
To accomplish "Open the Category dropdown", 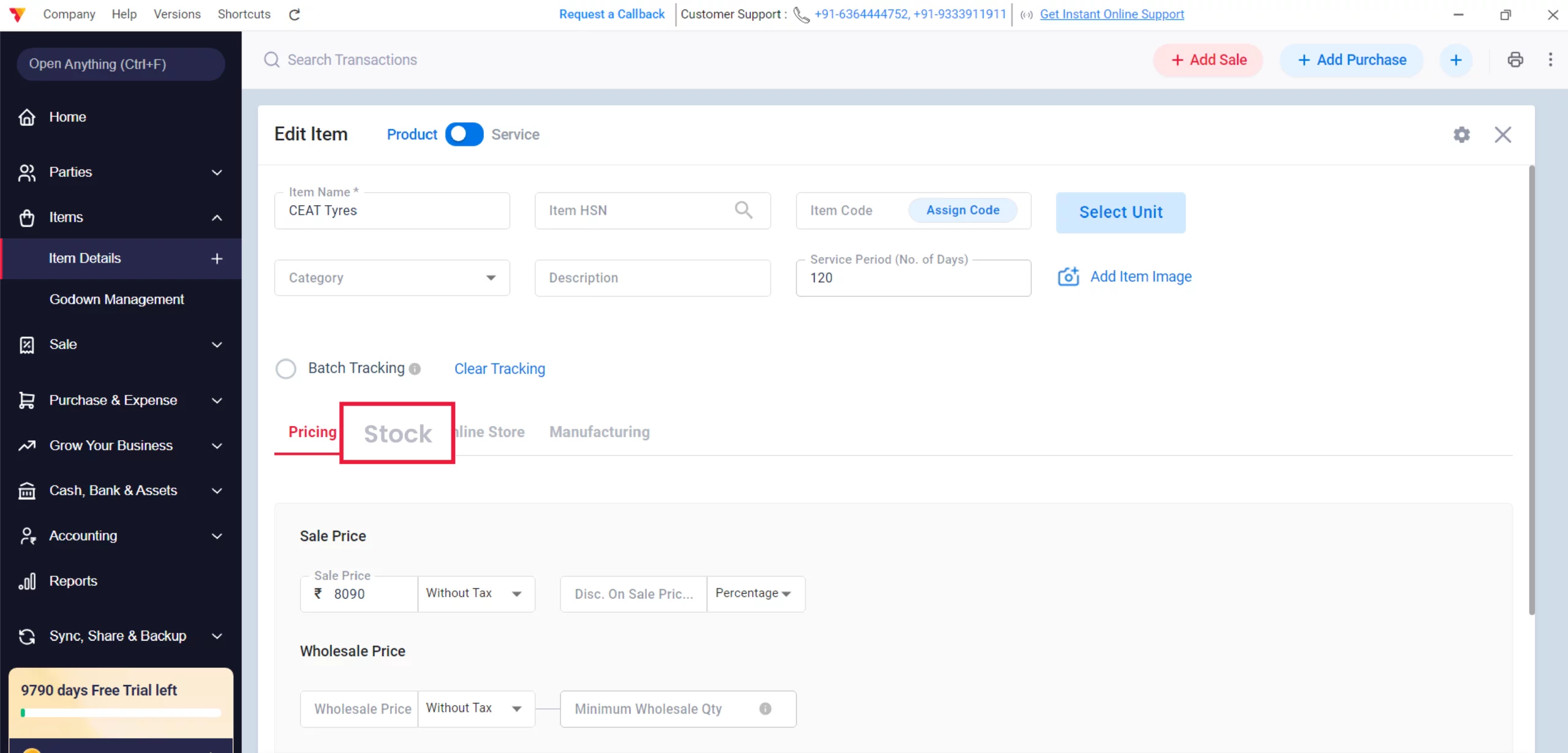I will (x=490, y=277).
